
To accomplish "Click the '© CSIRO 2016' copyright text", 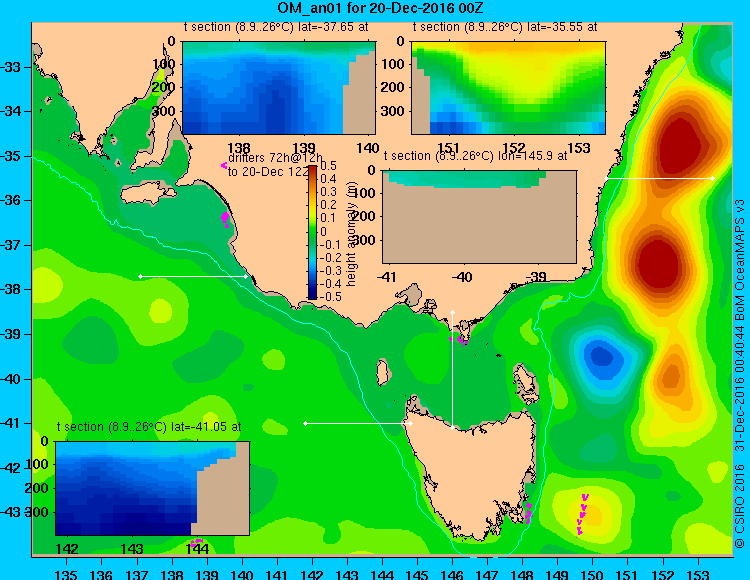I will pos(740,505).
